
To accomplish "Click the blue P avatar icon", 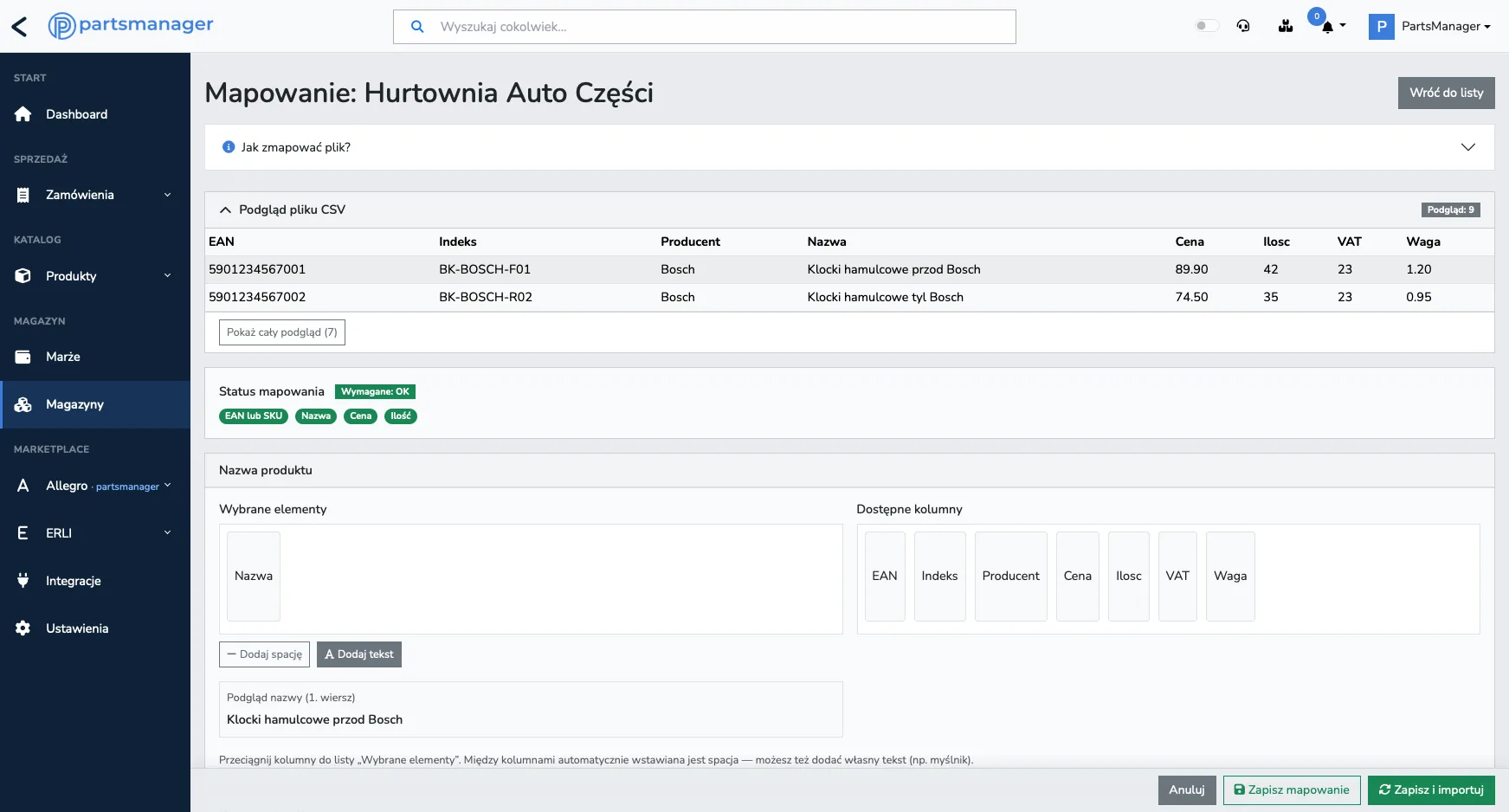I will (x=1382, y=27).
